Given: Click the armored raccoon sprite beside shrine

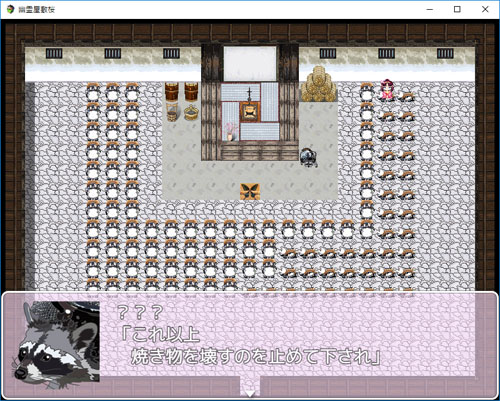Looking at the screenshot, I should pos(308,157).
